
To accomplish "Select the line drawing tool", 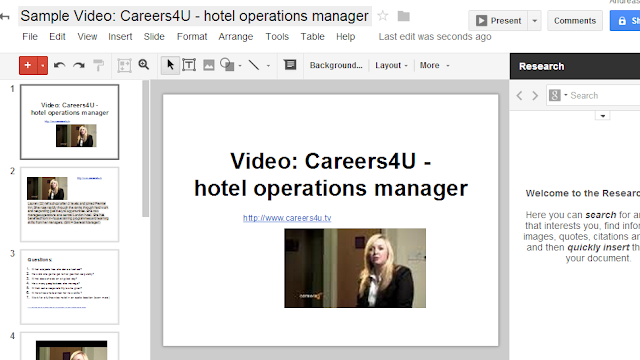I will 254,65.
